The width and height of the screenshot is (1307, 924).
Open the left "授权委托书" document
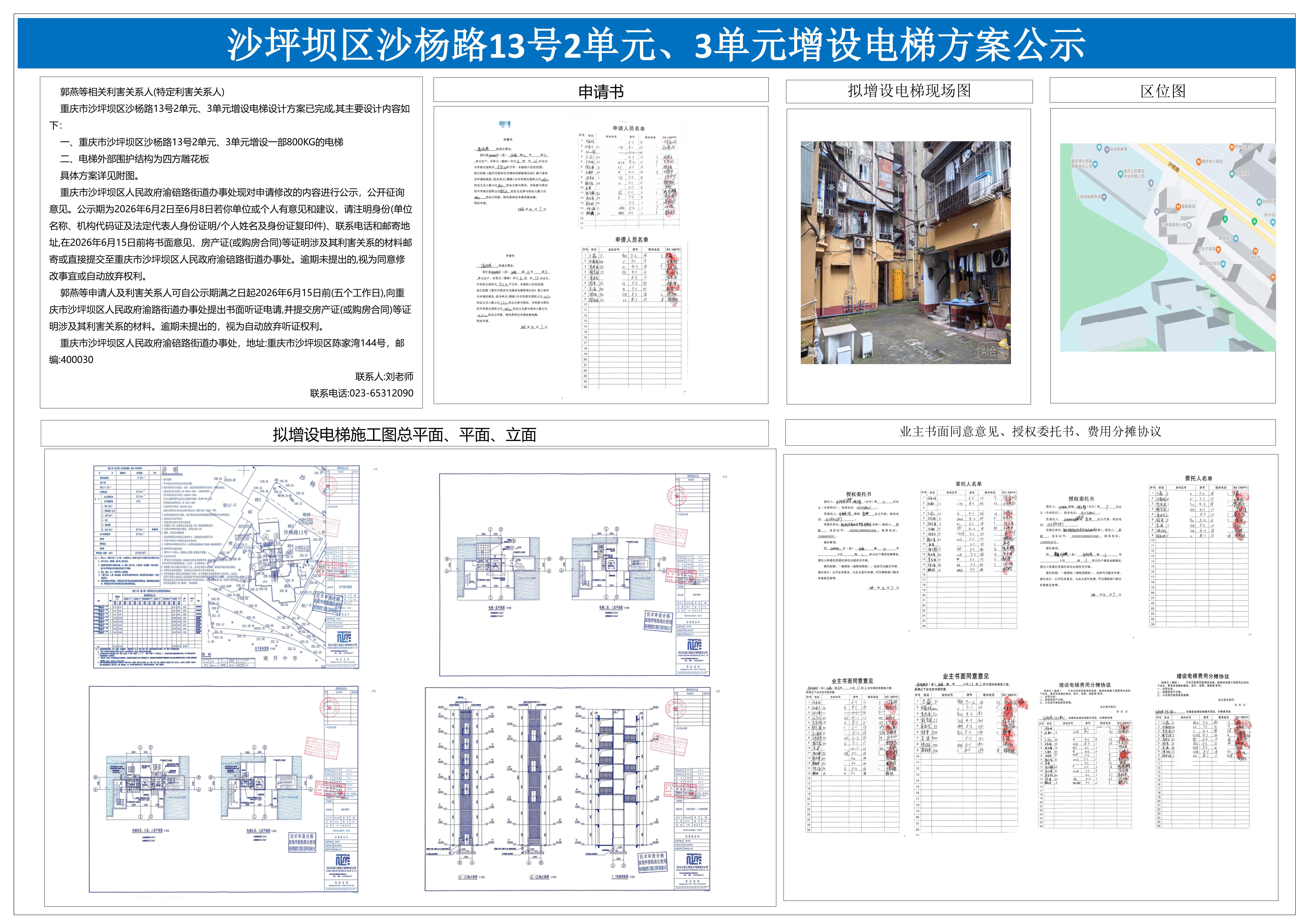[x=858, y=541]
